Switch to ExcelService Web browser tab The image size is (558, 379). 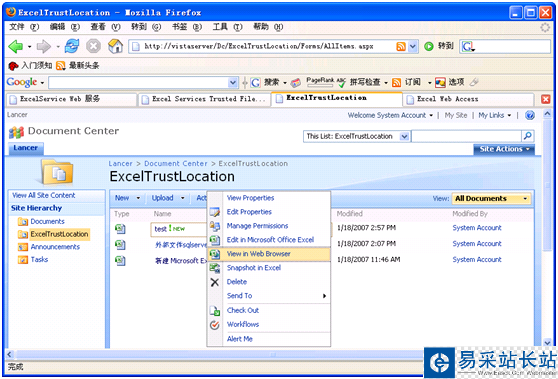coord(72,99)
